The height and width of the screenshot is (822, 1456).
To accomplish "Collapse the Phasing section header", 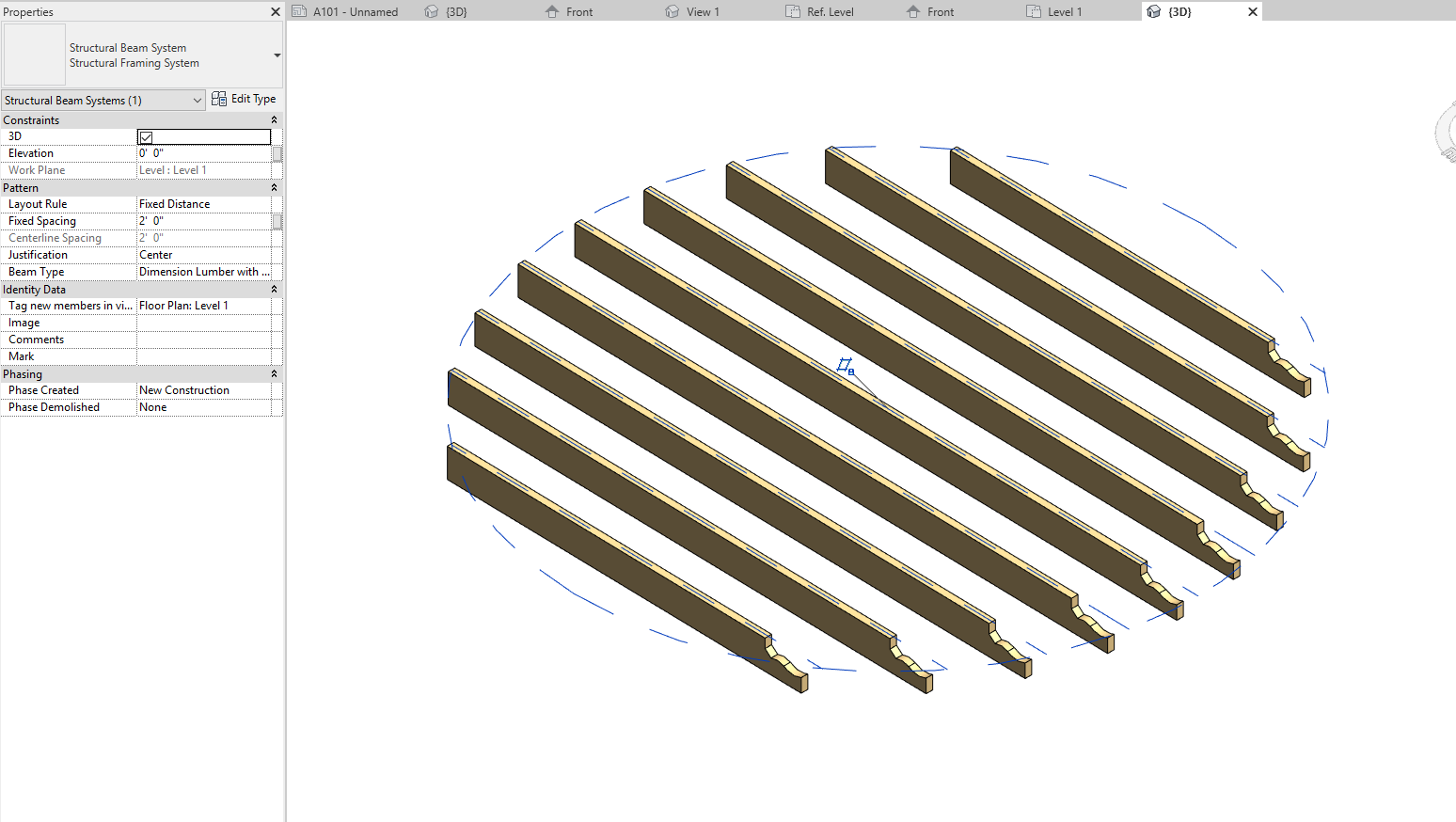I will pos(273,373).
